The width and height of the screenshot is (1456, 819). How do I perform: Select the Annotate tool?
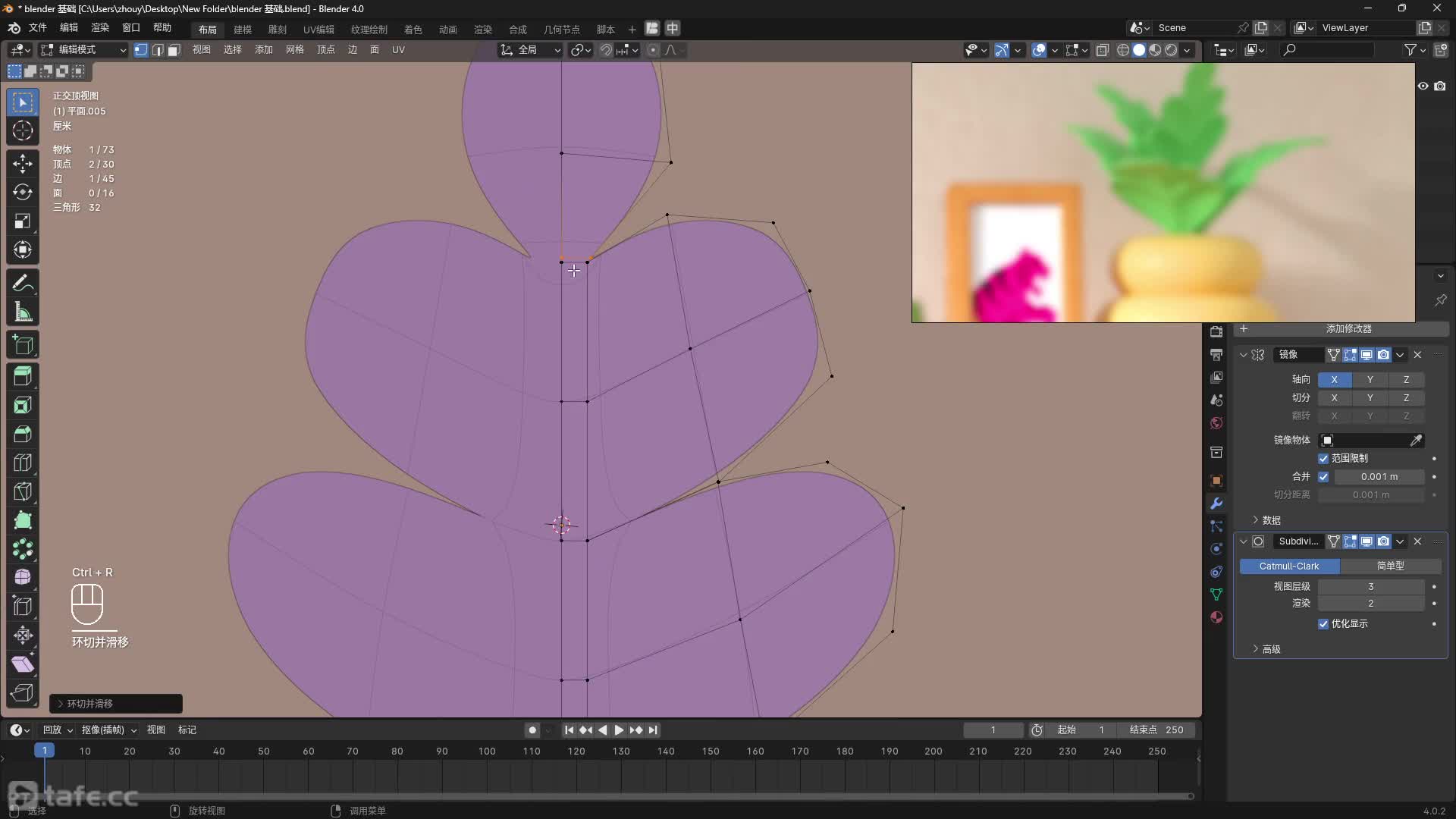23,284
